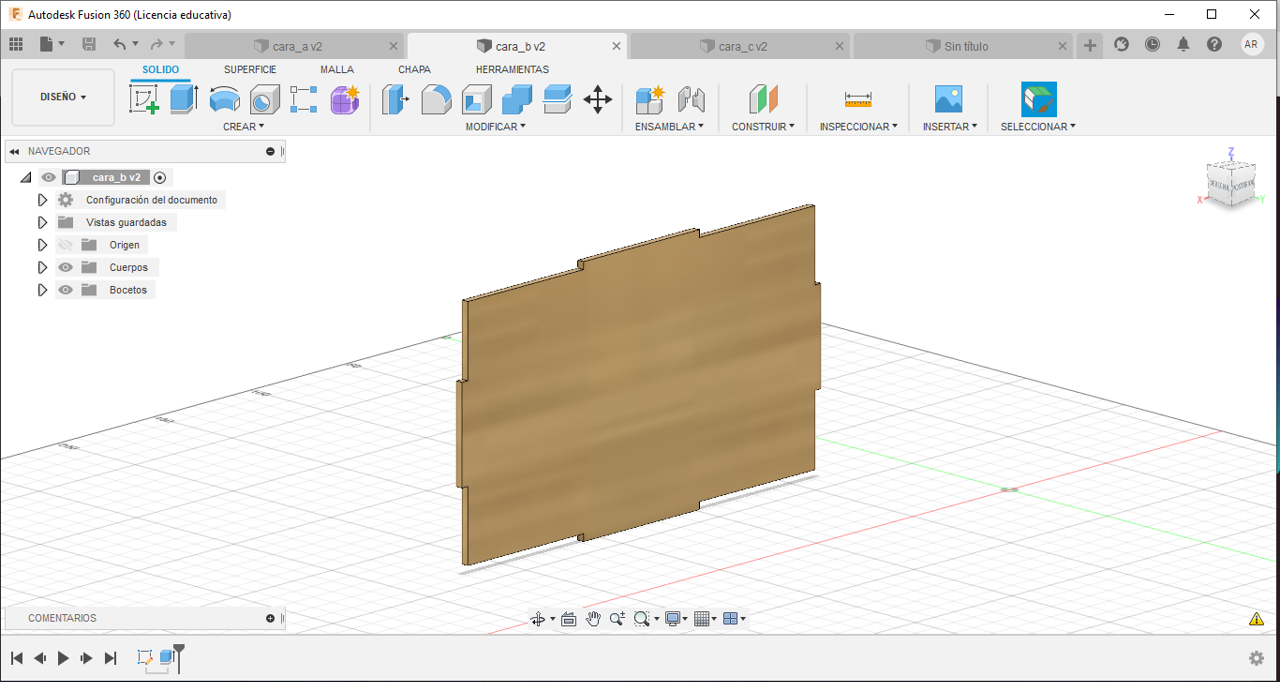Open the Help question mark icon
The height and width of the screenshot is (682, 1280).
[1214, 44]
